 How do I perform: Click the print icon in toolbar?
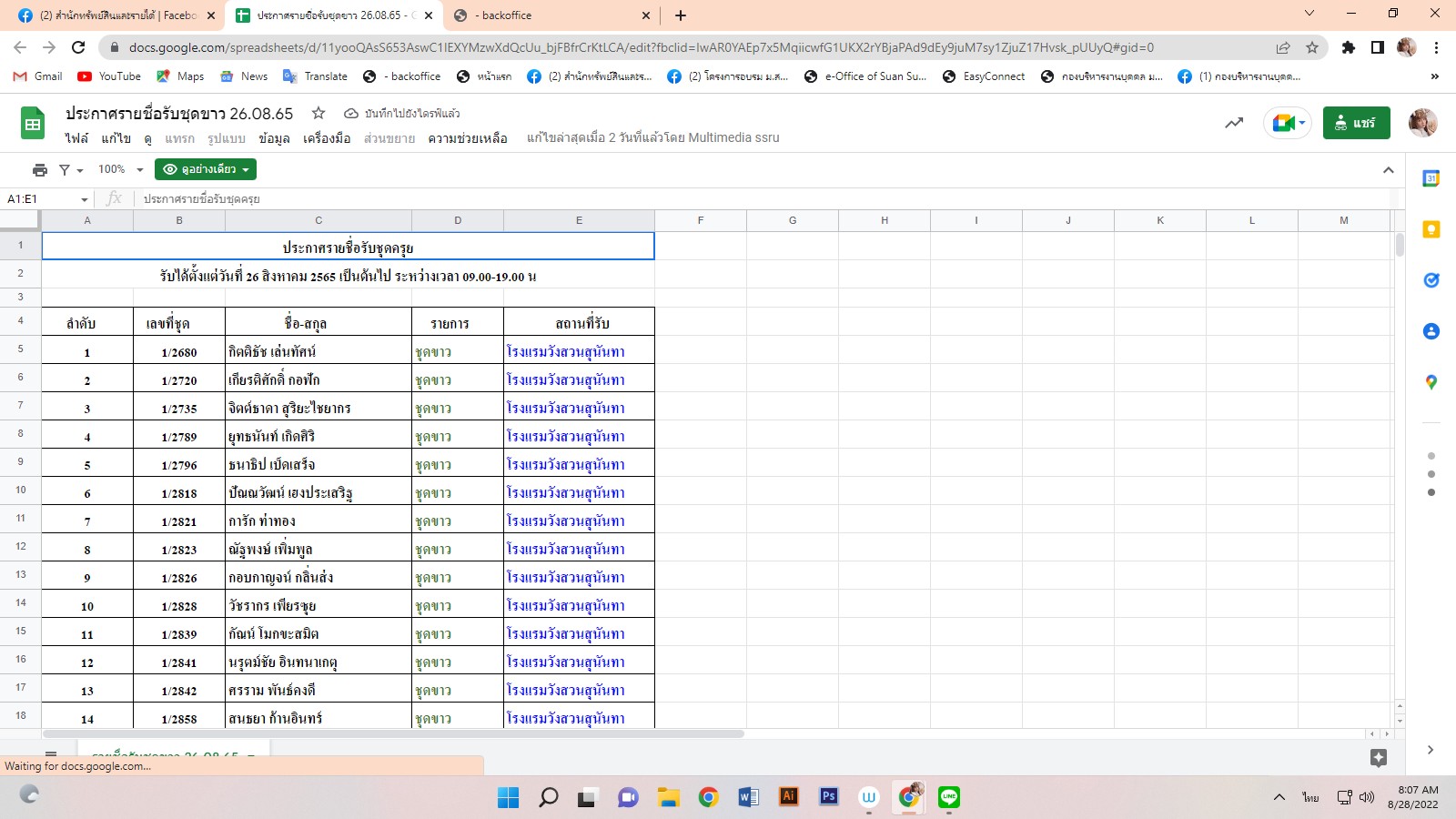tap(39, 170)
